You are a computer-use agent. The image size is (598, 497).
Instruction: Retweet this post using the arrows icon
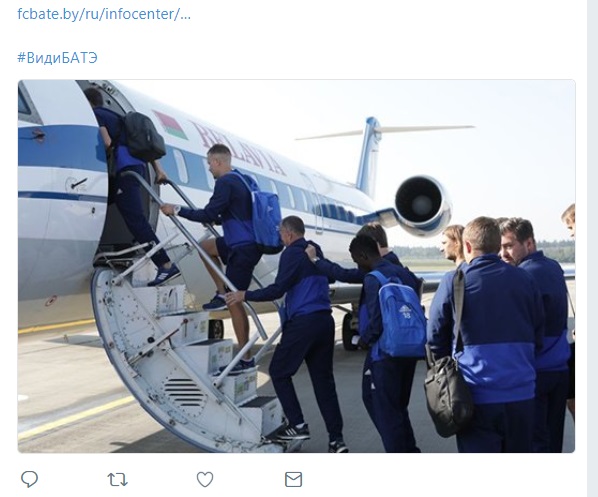(x=117, y=479)
